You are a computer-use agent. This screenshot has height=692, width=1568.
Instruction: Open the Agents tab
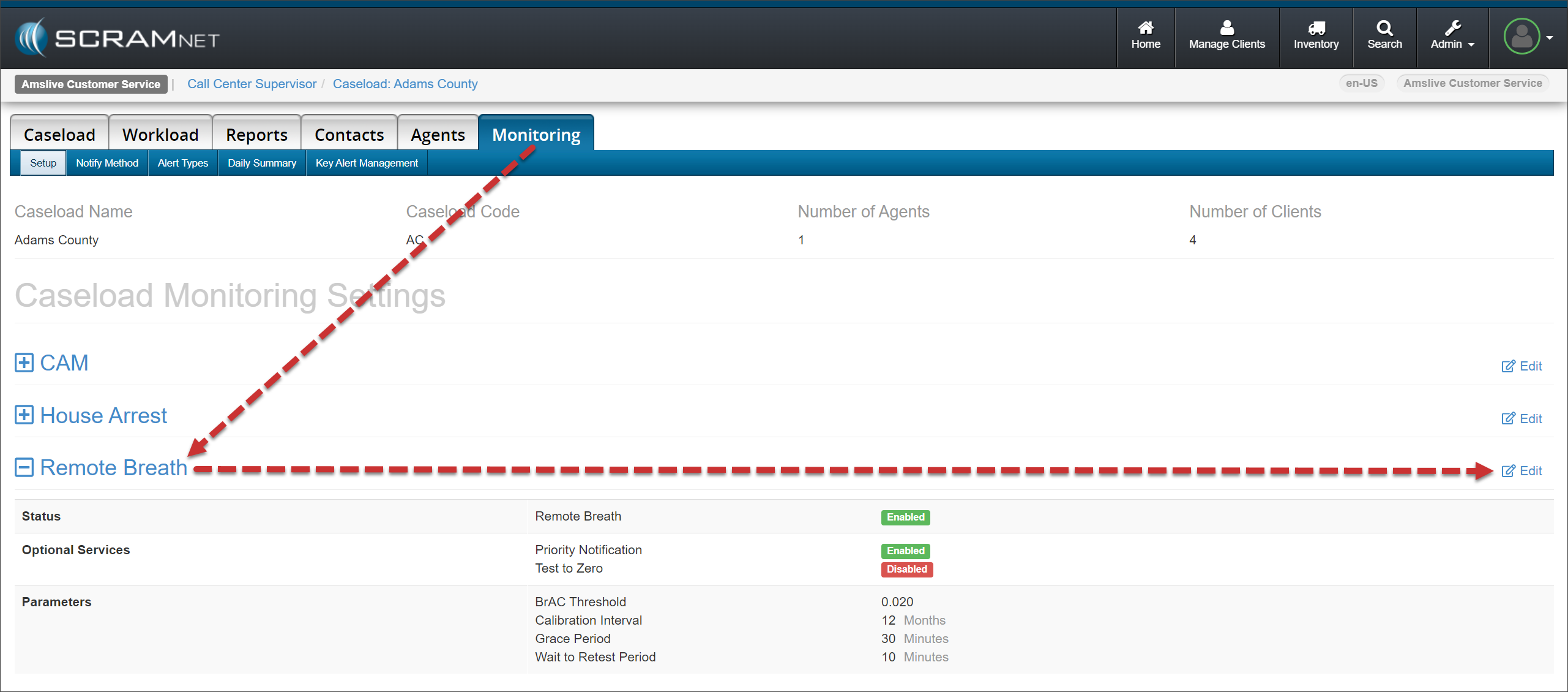coord(438,135)
